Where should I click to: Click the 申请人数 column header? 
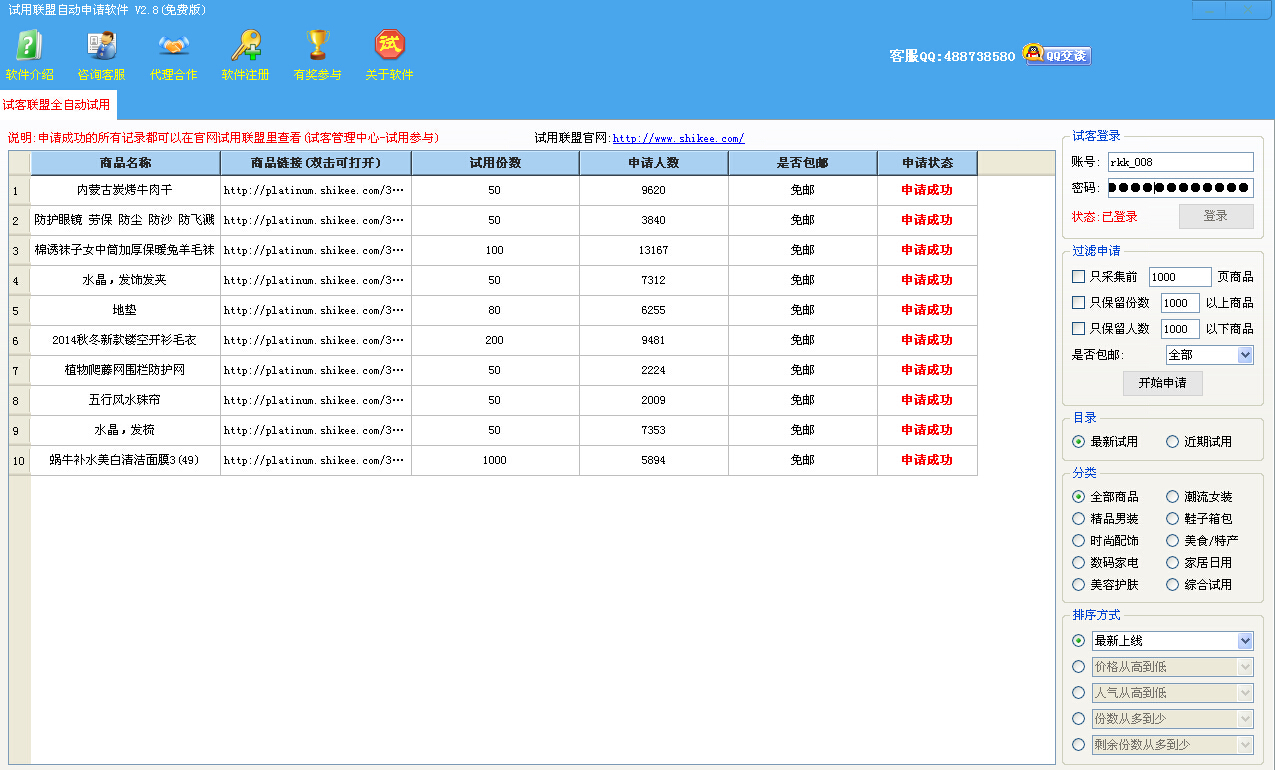(653, 163)
